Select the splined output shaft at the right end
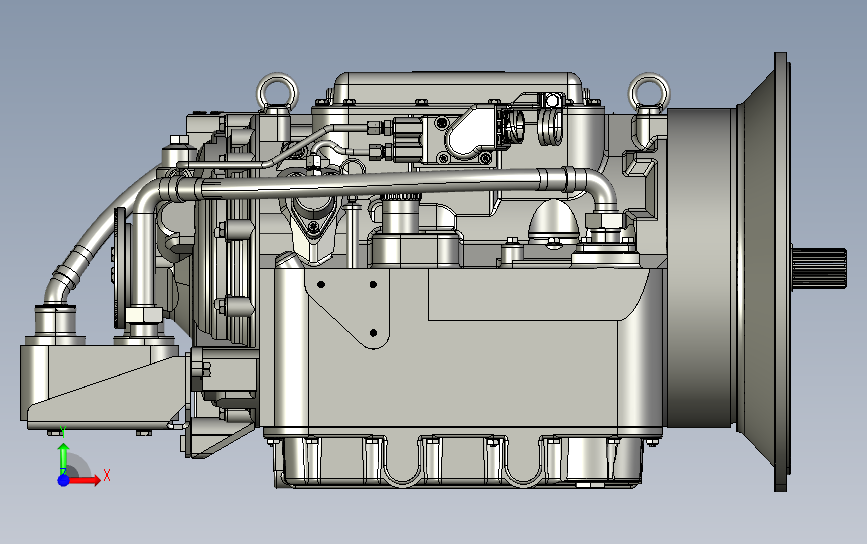The width and height of the screenshot is (867, 544). [819, 268]
